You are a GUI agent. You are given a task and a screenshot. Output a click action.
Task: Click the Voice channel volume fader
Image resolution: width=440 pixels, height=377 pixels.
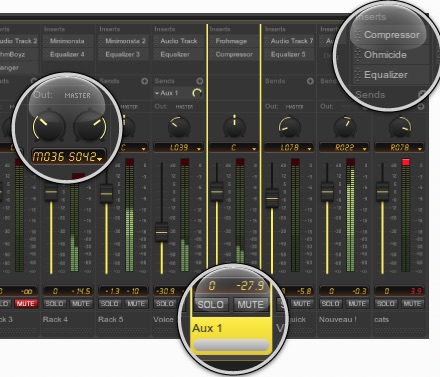coord(162,232)
